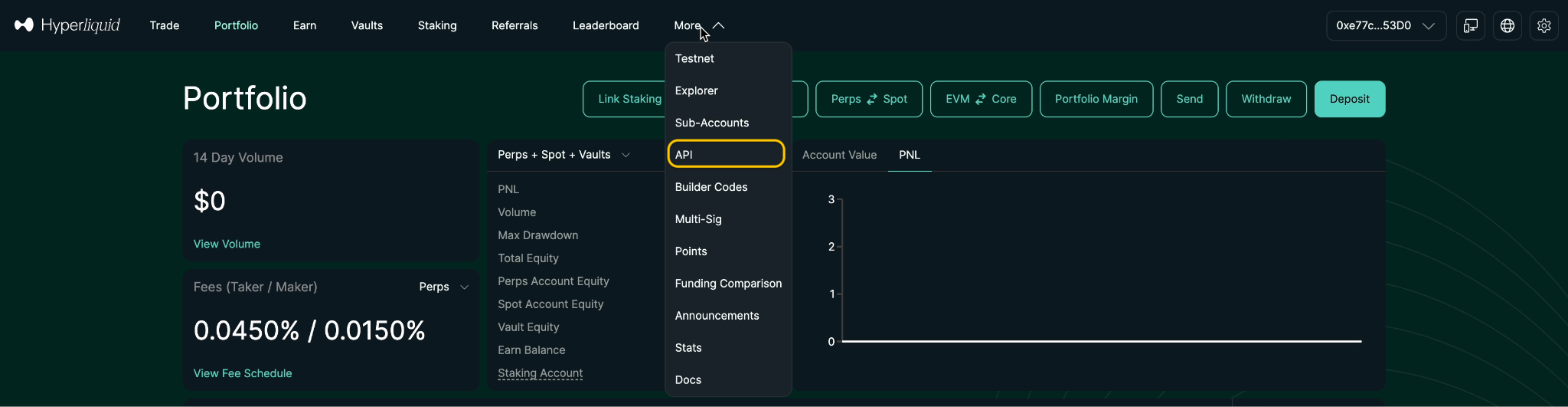
Task: Click the Staking Account label
Action: tap(541, 373)
